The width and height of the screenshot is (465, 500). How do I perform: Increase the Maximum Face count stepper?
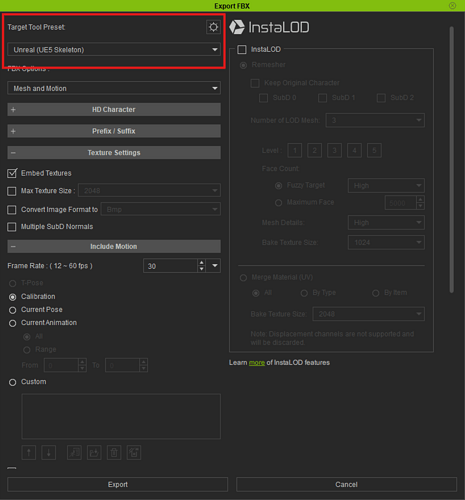[420, 199]
